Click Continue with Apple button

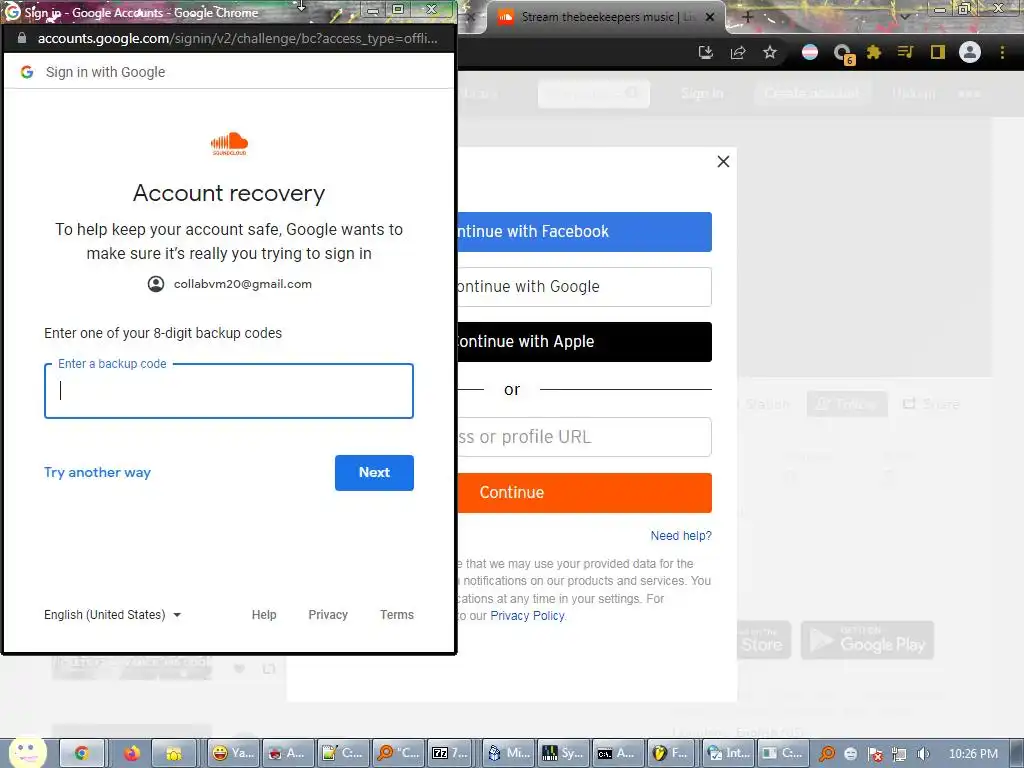584,342
